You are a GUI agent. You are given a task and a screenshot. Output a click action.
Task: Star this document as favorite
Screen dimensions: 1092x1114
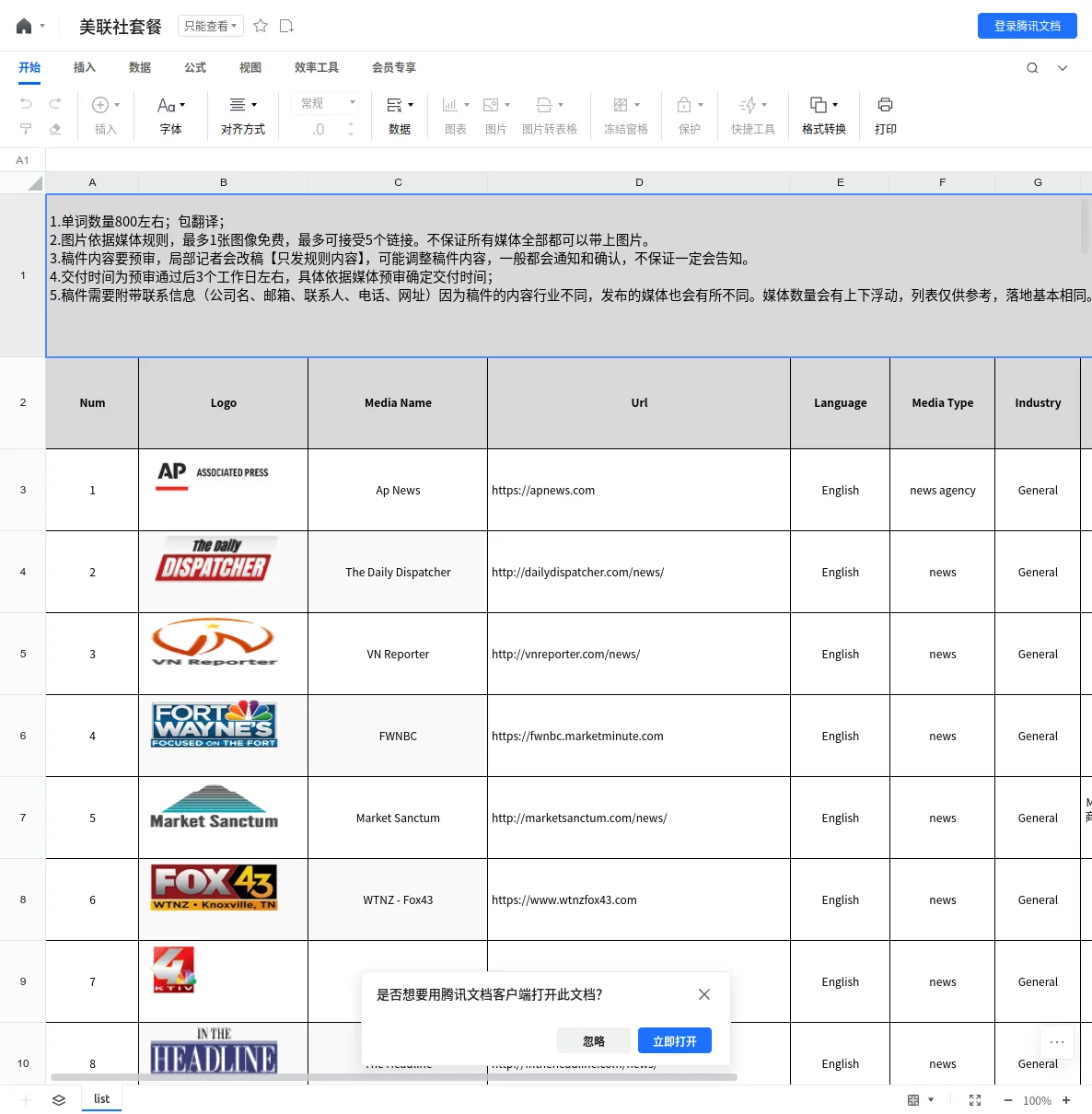pyautogui.click(x=261, y=26)
